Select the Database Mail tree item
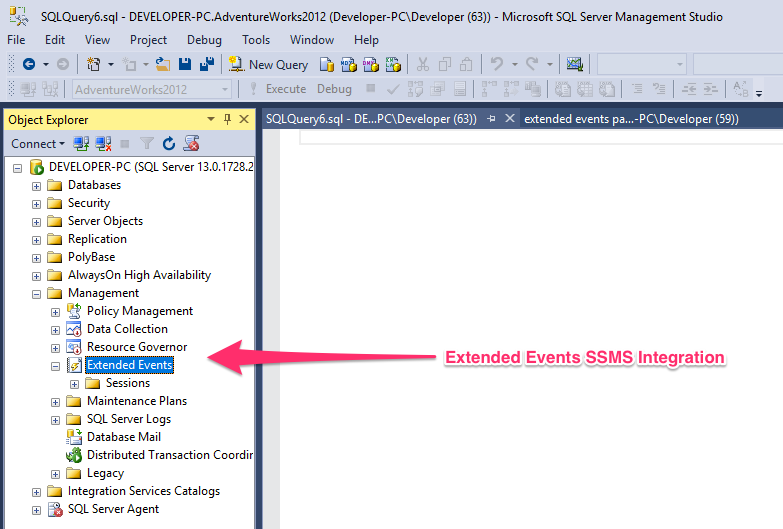Viewport: 783px width, 529px height. coord(124,437)
